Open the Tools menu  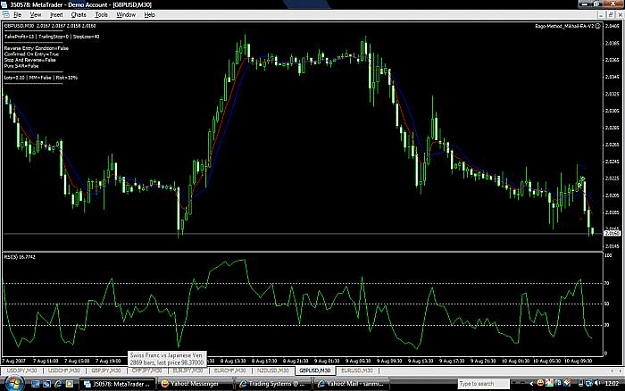click(x=101, y=15)
